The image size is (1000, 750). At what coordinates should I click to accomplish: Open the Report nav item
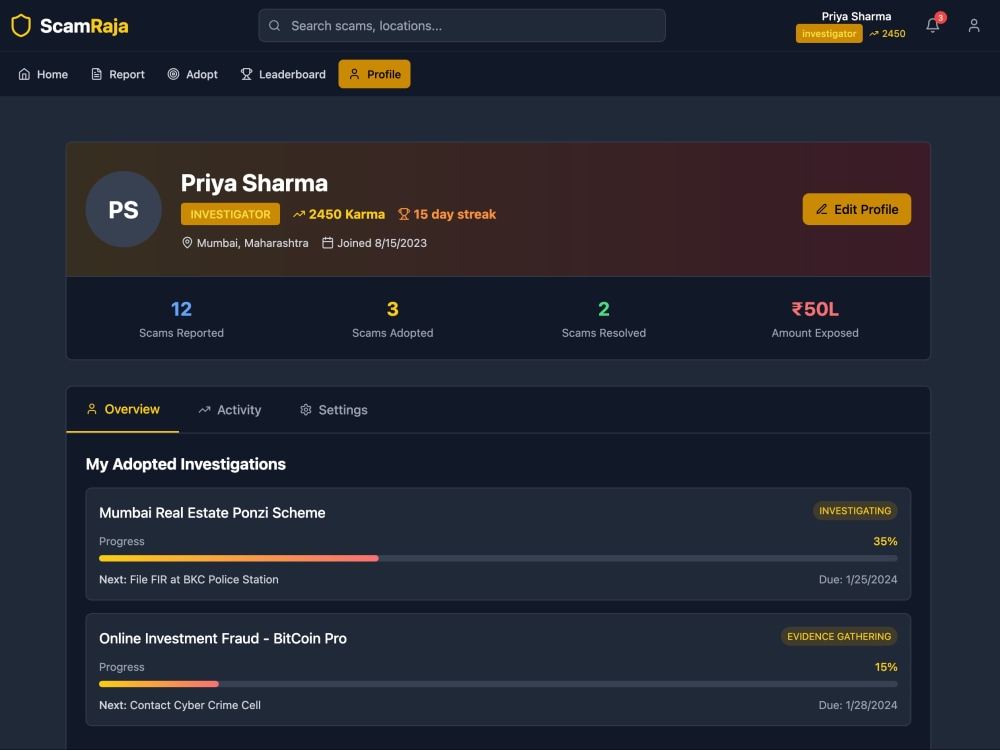pos(118,74)
